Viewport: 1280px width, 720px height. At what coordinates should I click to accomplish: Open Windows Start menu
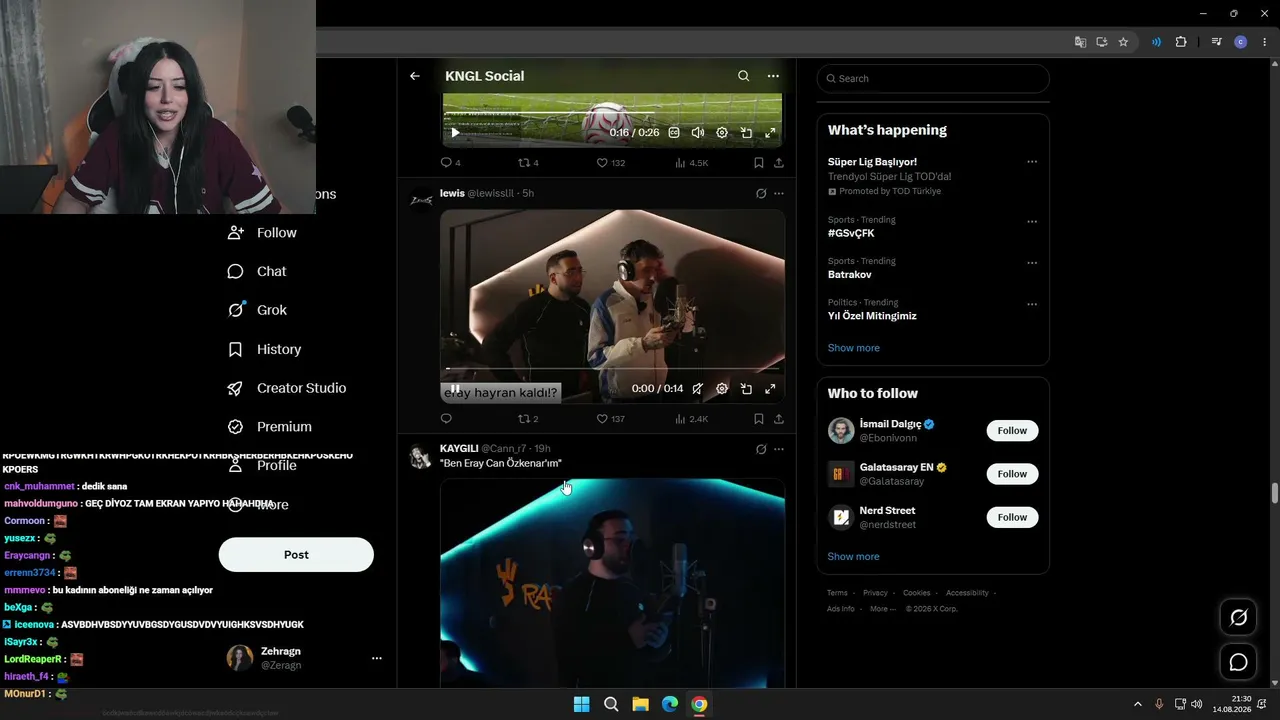pos(581,705)
